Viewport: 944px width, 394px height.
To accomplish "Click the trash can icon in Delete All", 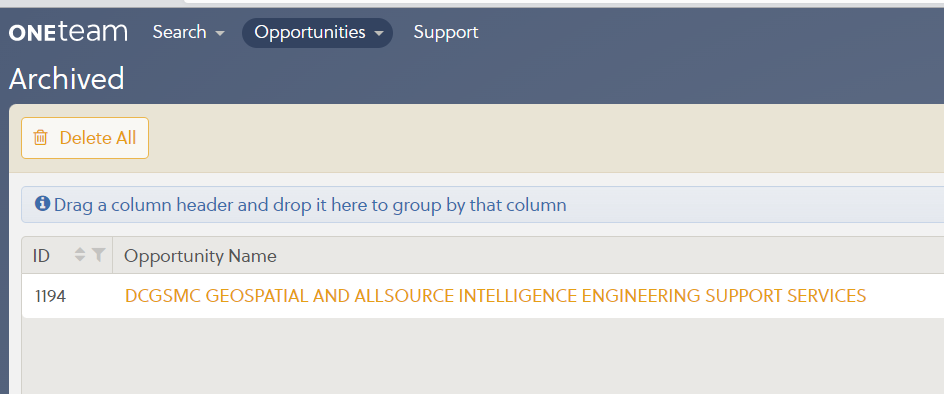I will [40, 138].
